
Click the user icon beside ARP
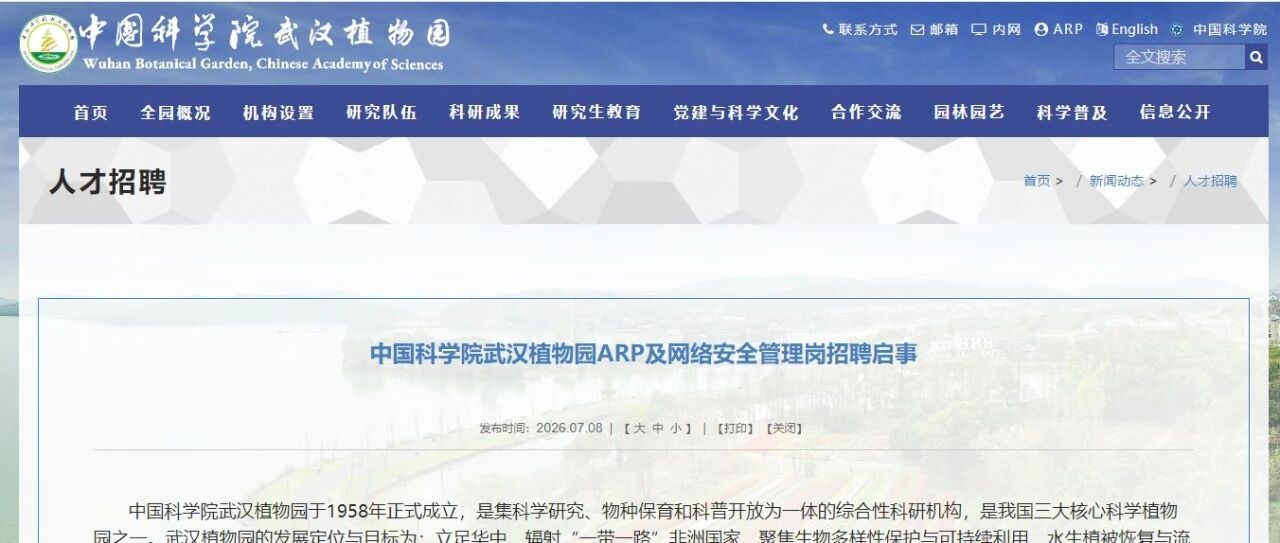pyautogui.click(x=1041, y=30)
